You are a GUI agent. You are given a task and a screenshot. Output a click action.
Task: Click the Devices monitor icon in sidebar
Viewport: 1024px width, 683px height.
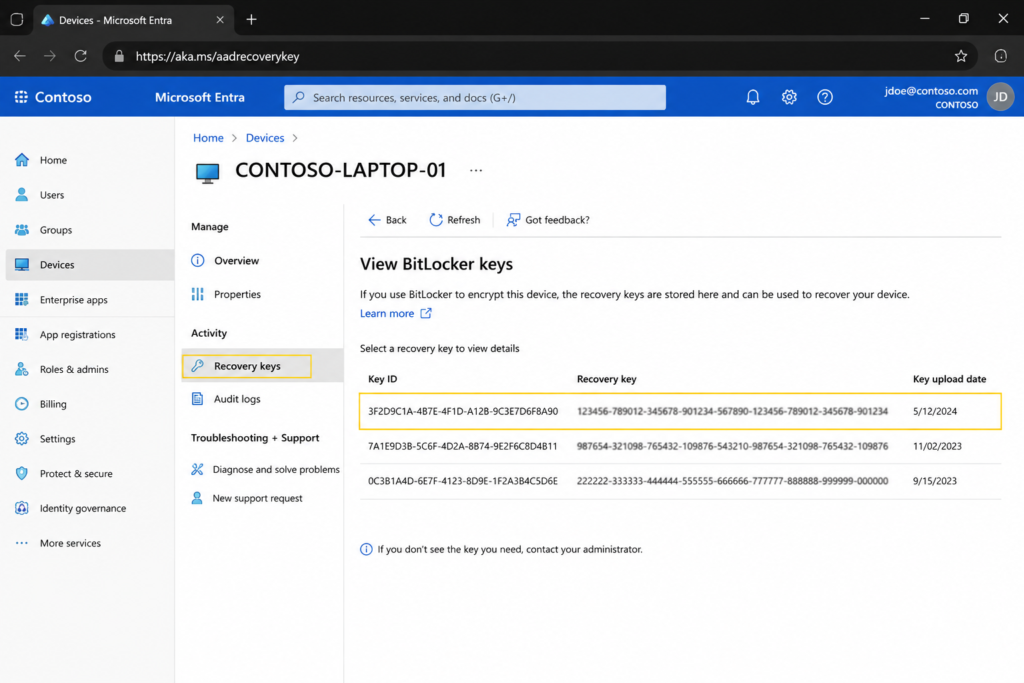(x=22, y=264)
